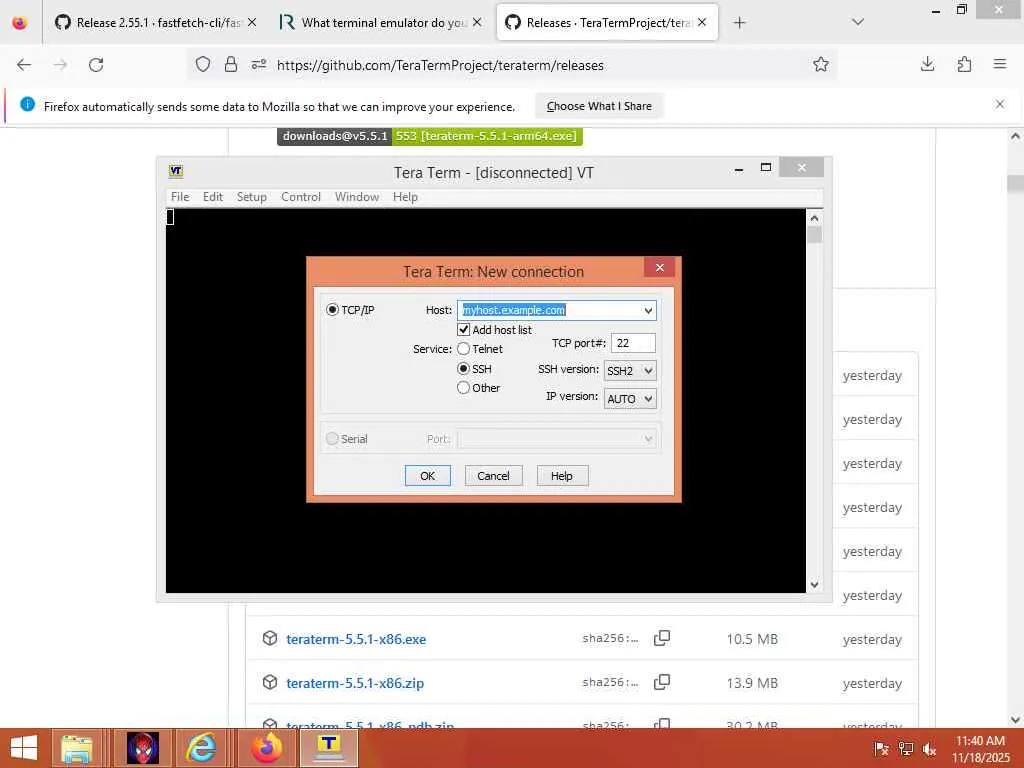Open a new tab with the plus icon
The height and width of the screenshot is (768, 1024).
(739, 23)
